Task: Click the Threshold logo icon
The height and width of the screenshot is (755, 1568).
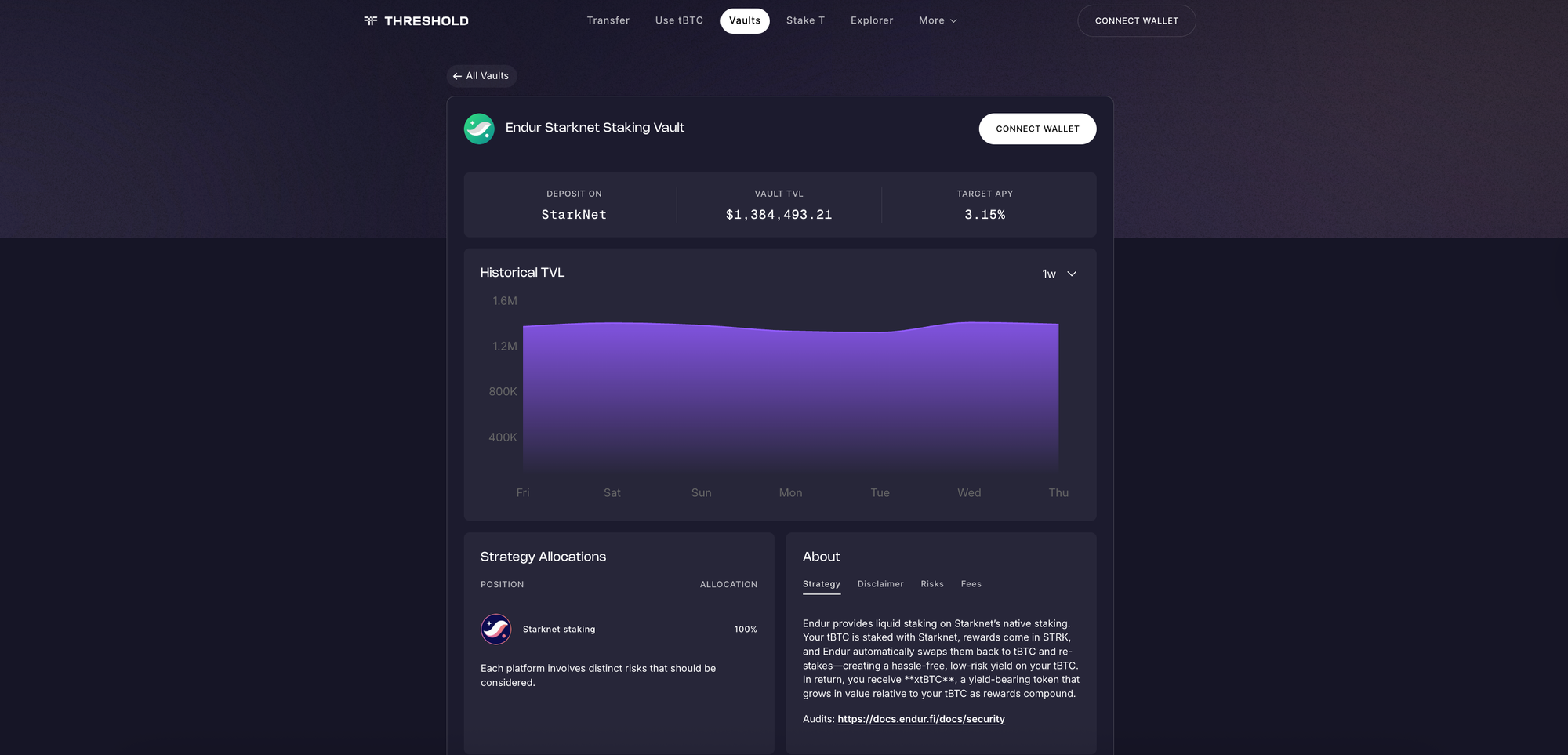Action: tap(368, 20)
